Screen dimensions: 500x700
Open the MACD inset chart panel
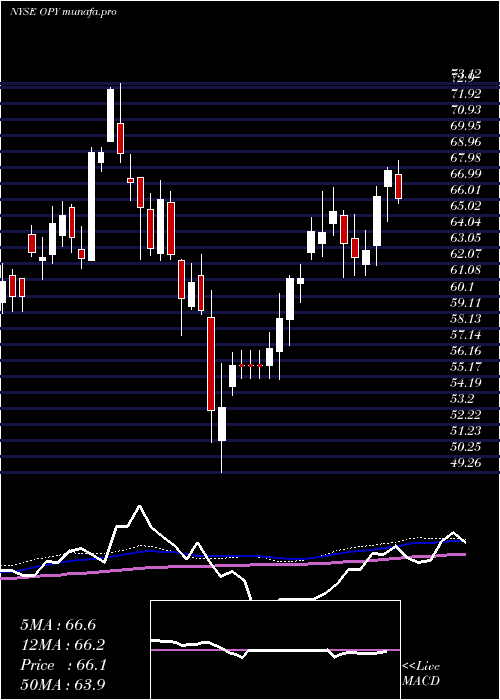(275, 650)
